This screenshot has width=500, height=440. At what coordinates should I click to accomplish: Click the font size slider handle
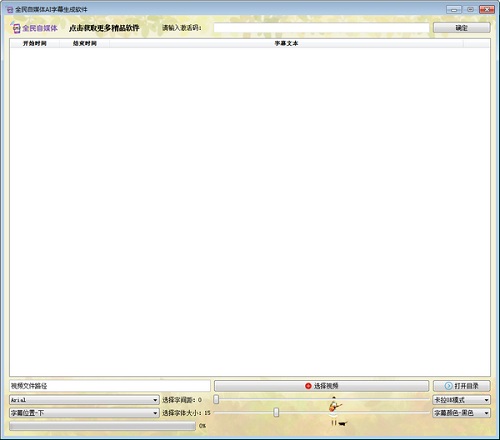(276, 413)
